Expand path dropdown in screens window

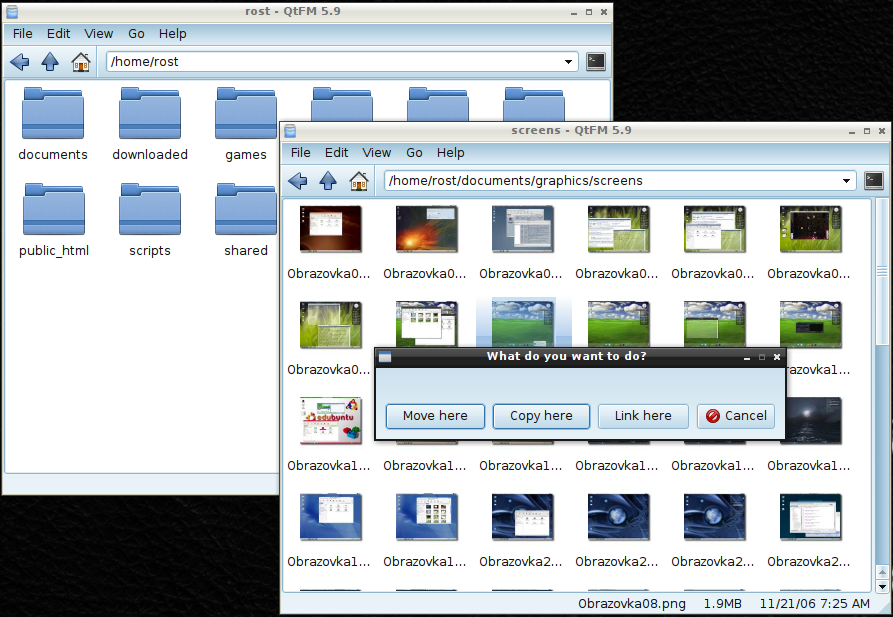pyautogui.click(x=846, y=181)
